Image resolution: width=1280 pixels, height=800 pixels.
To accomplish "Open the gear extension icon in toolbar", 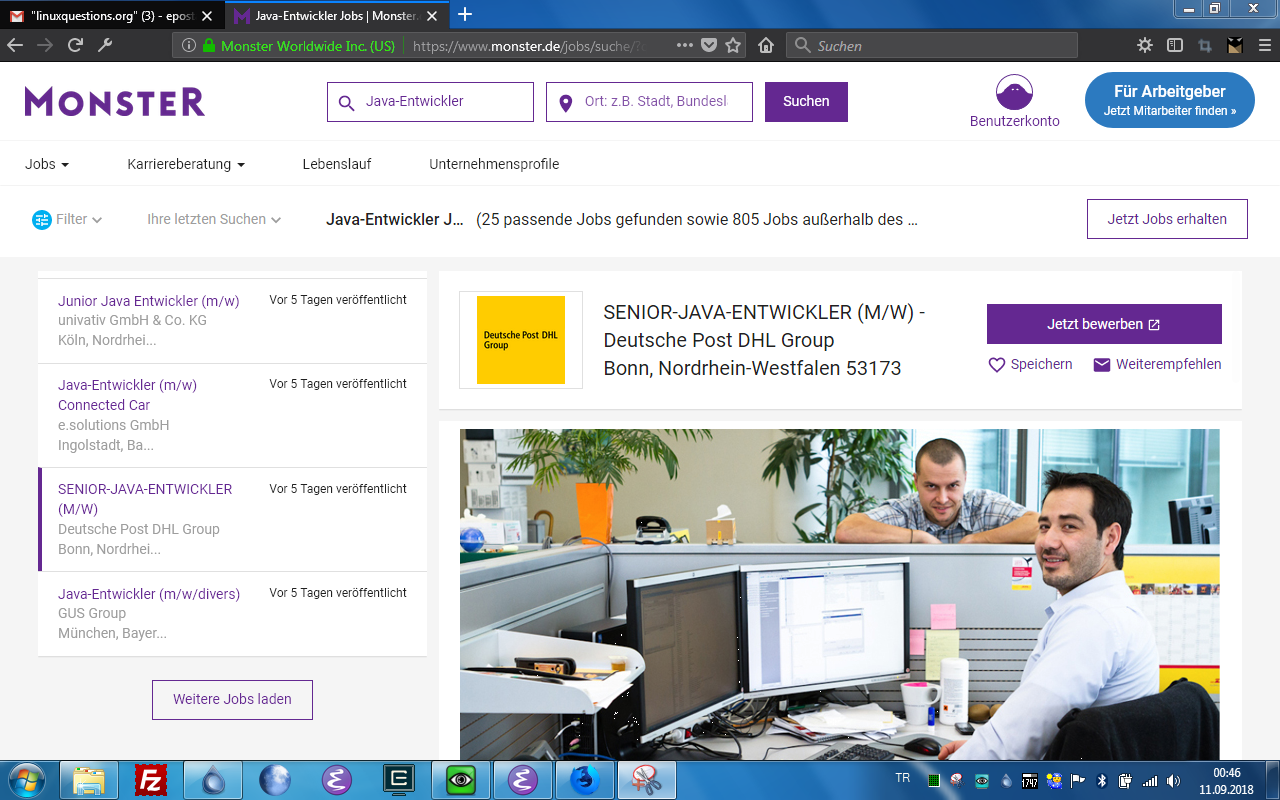I will tap(1145, 45).
